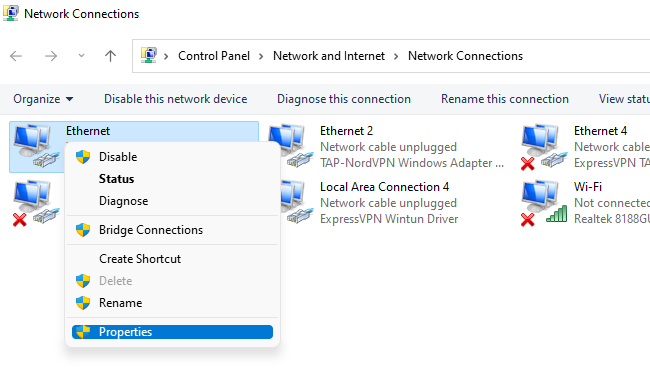This screenshot has height=376, width=650.
Task: Click the Ethernet 4 name label
Action: pos(600,131)
